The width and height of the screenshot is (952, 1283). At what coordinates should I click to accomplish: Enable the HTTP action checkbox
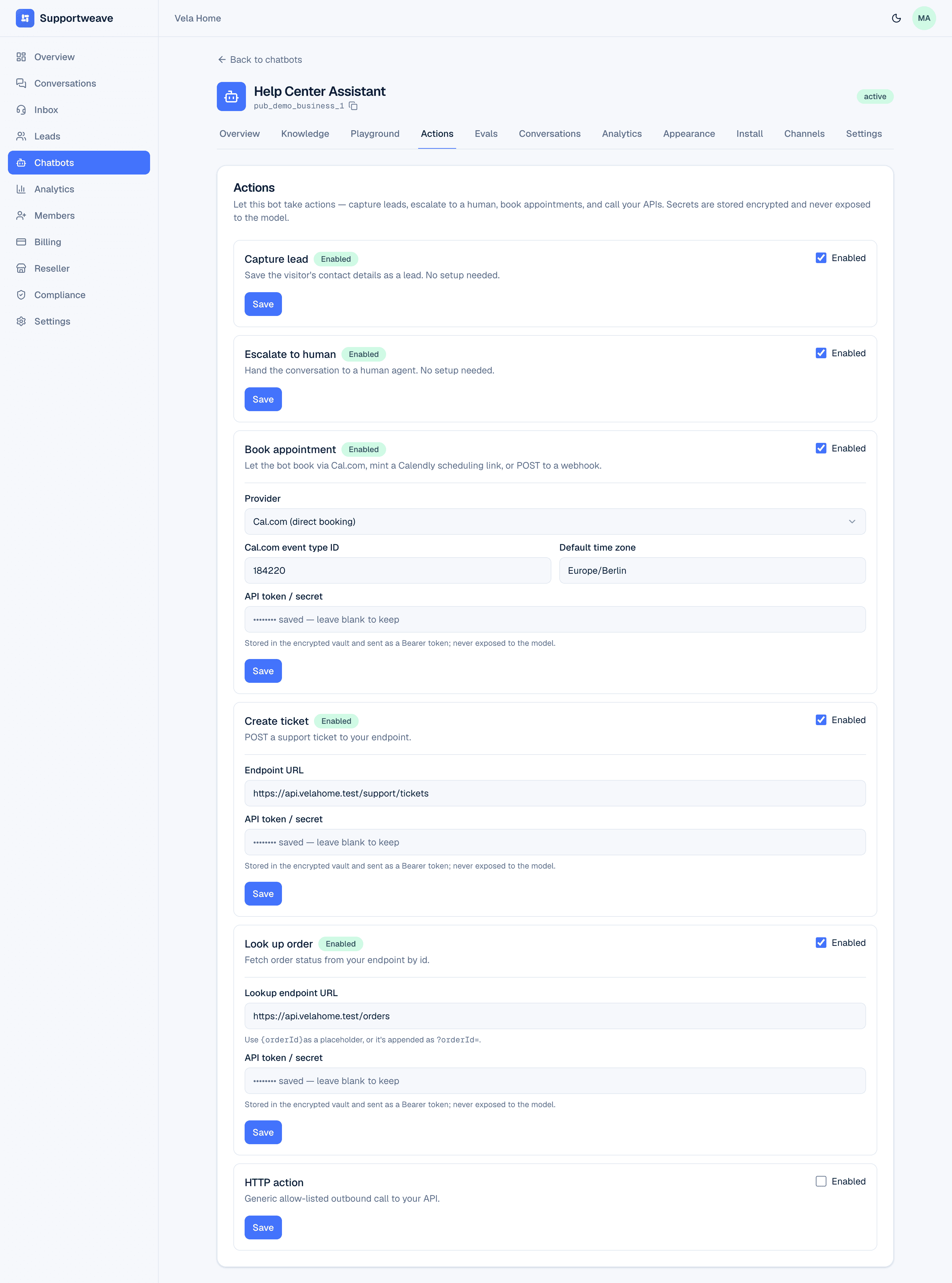point(821,1182)
